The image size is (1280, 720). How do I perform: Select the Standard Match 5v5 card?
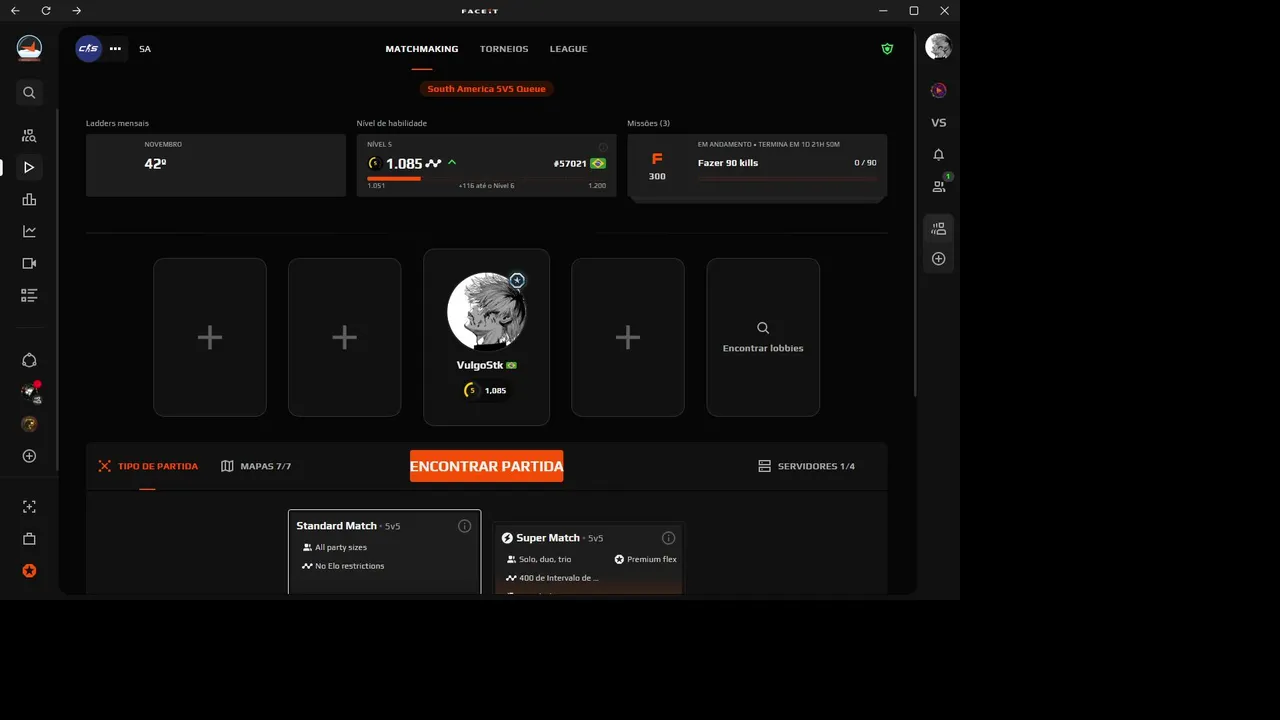click(385, 552)
